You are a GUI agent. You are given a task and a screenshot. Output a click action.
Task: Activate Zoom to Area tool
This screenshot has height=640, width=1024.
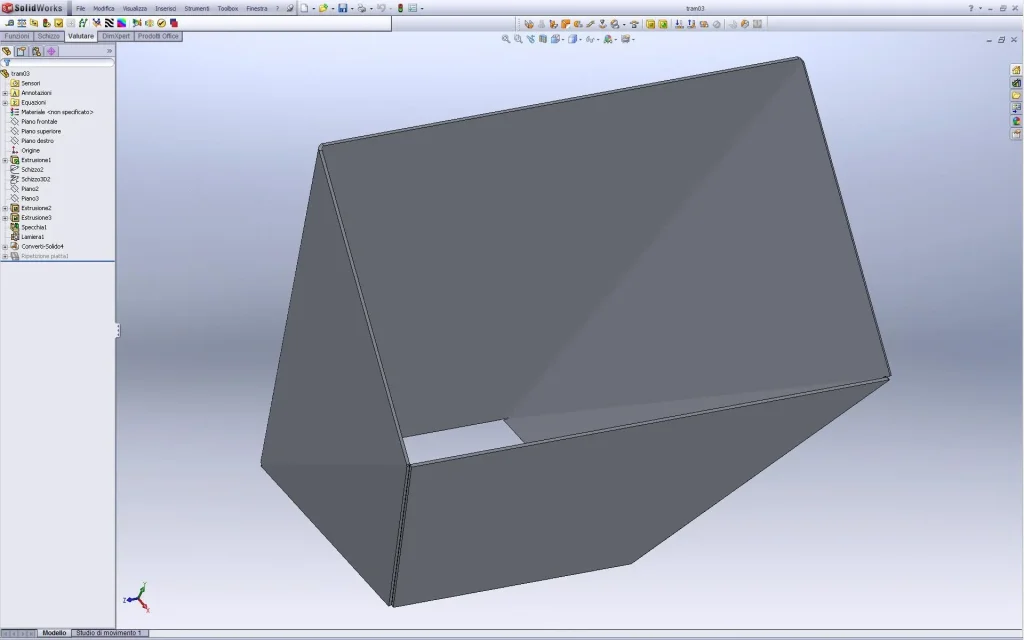tap(518, 39)
